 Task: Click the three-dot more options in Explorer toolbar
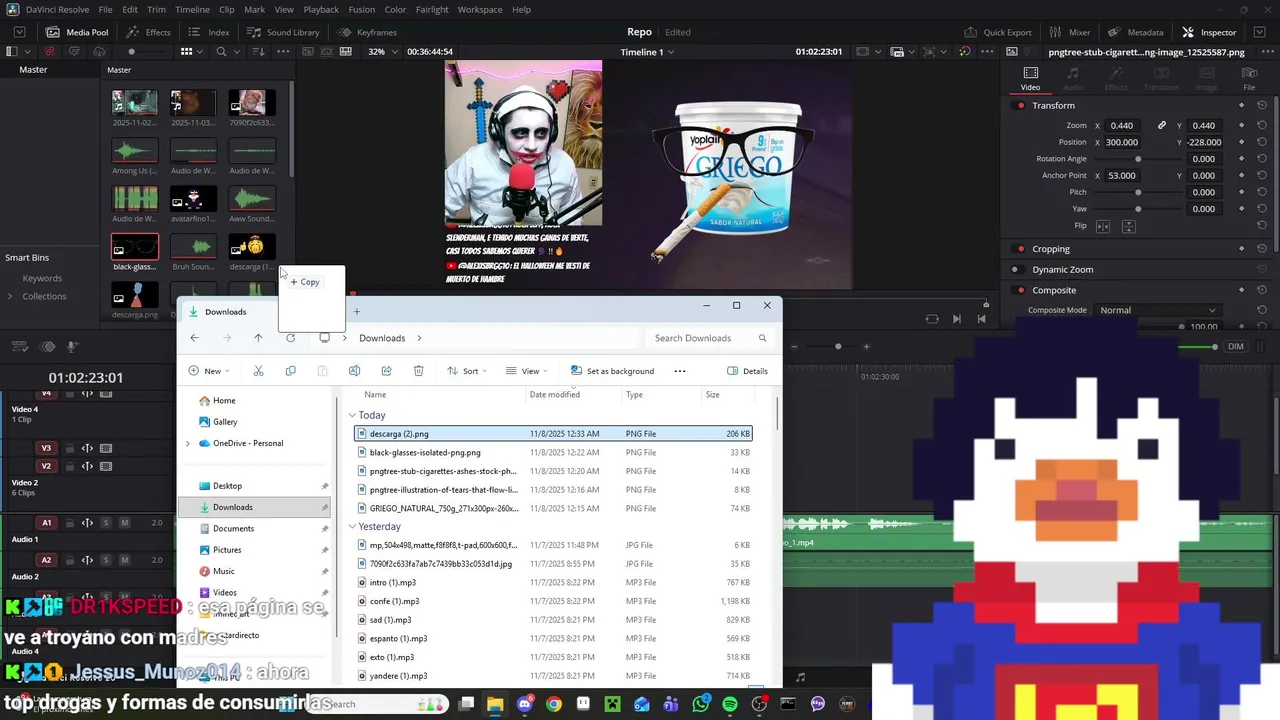tap(680, 371)
